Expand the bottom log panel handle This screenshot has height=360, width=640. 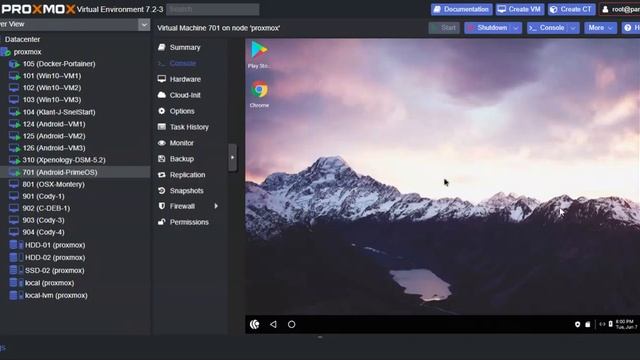tap(320, 337)
